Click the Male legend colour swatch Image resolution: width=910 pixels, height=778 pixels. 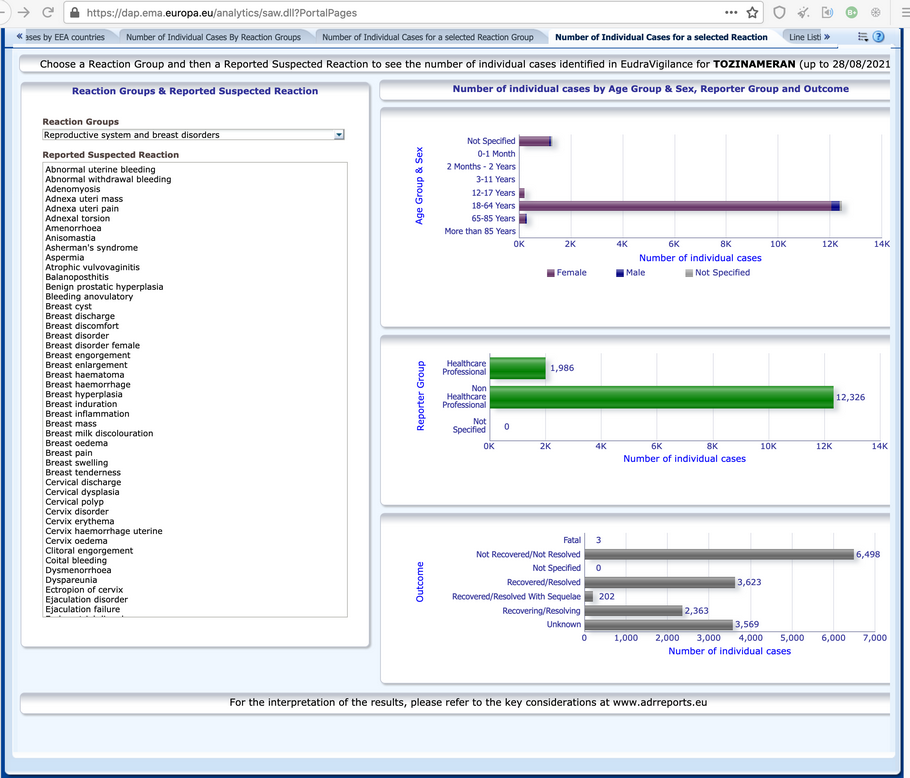coord(620,273)
